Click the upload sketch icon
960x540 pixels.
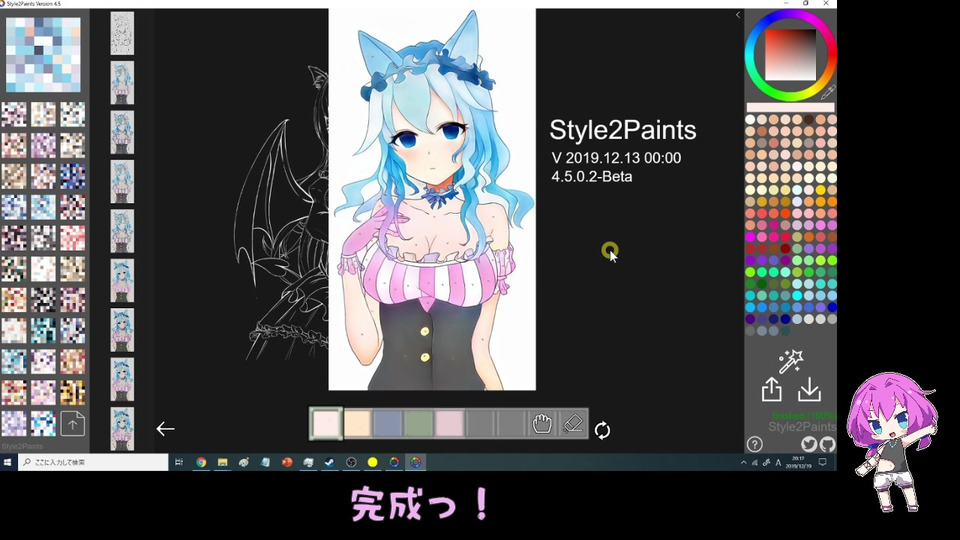[x=771, y=389]
